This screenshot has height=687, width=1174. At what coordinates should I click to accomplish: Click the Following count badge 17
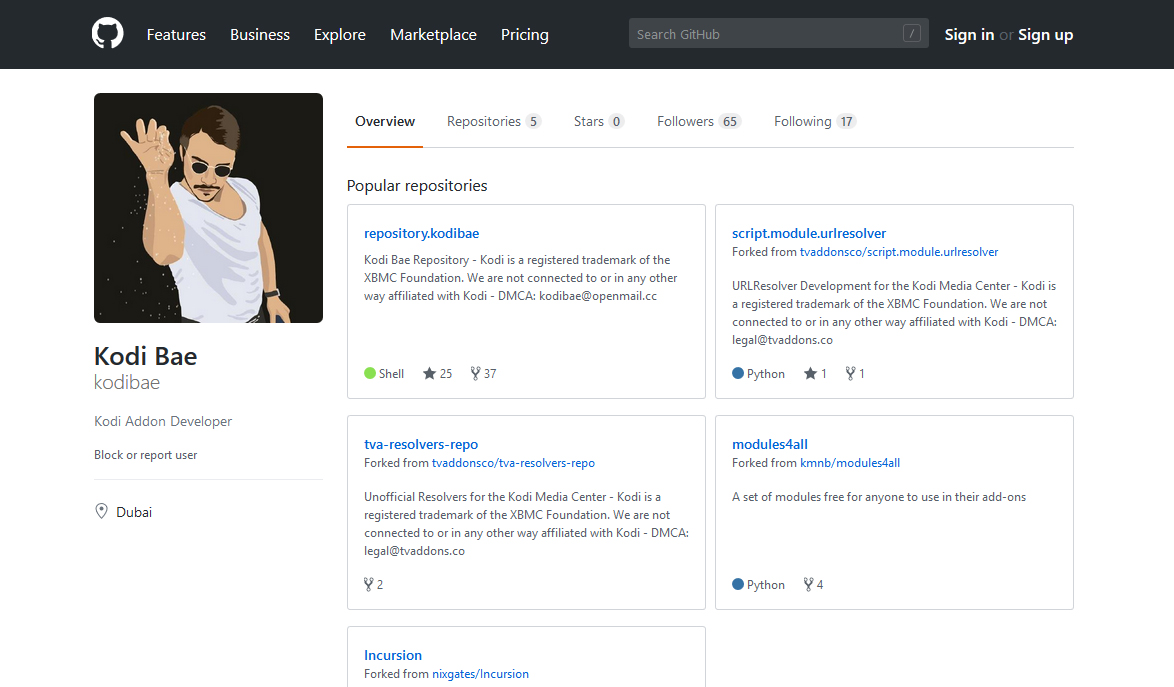pyautogui.click(x=846, y=121)
